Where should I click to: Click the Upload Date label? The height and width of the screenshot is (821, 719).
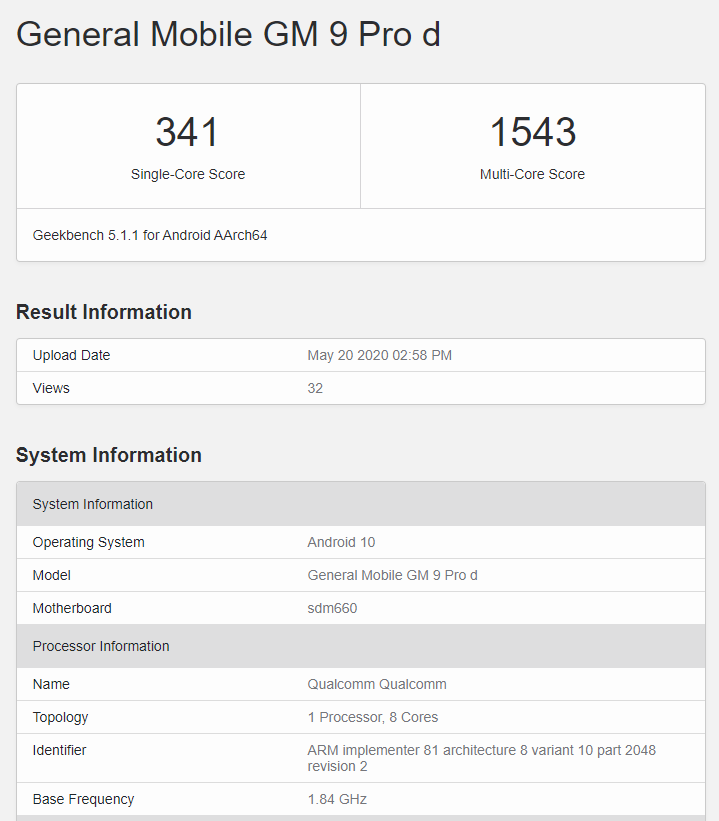71,355
